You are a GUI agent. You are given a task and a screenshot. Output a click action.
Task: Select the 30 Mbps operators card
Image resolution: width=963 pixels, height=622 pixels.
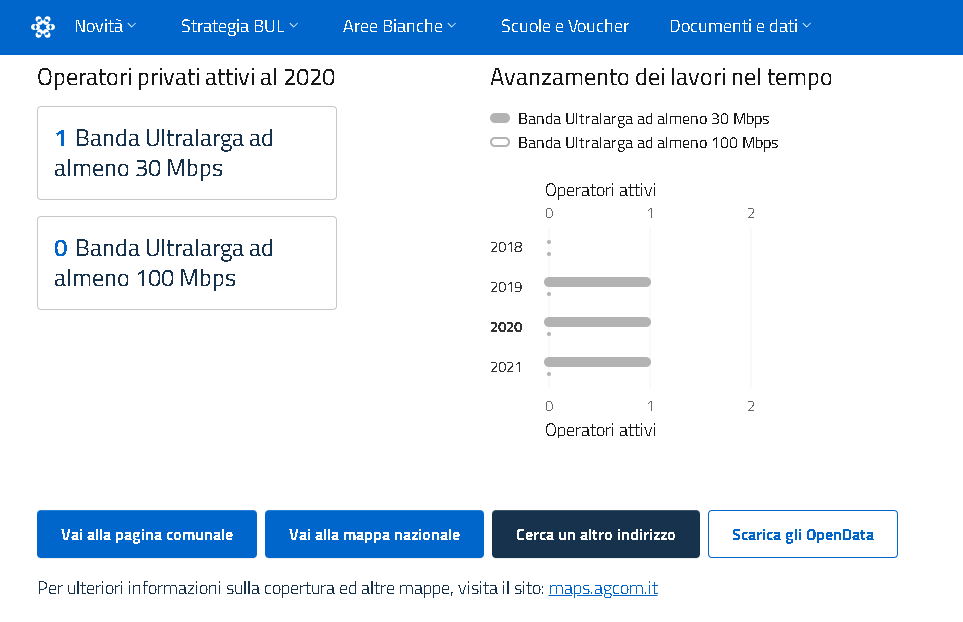coord(187,153)
